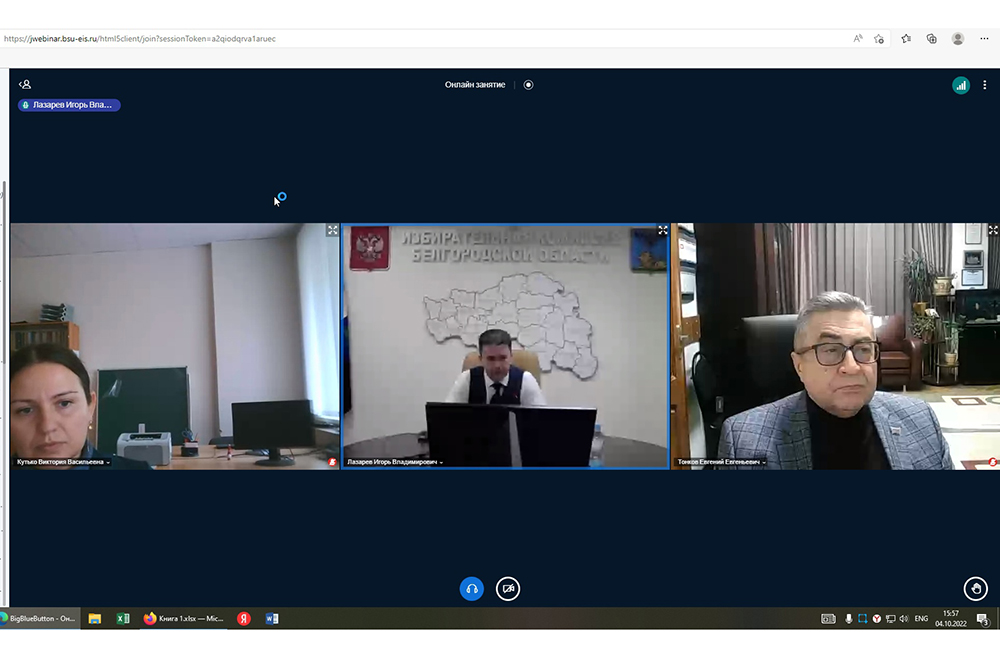Fullscreen the Лазарев Игорь webcam
1000x667 pixels.
click(x=662, y=230)
